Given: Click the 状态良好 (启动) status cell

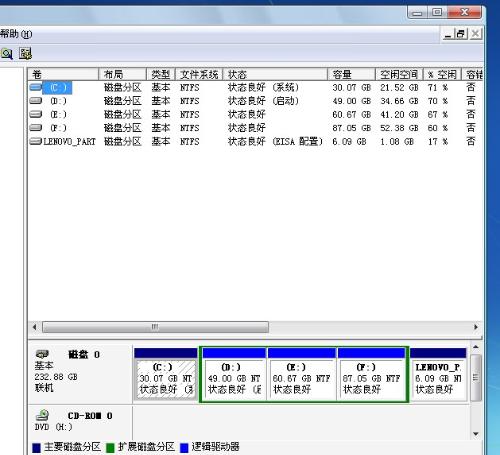Looking at the screenshot, I should [x=263, y=101].
